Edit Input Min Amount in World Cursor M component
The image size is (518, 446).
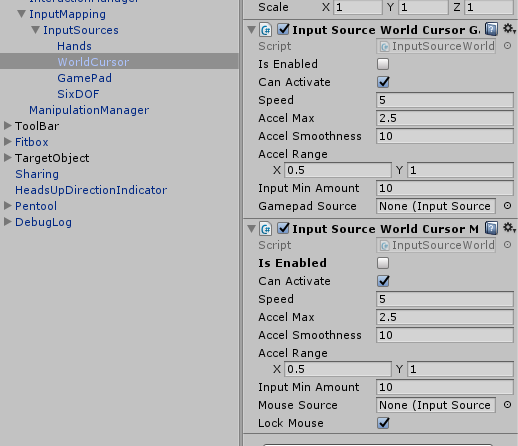[445, 387]
